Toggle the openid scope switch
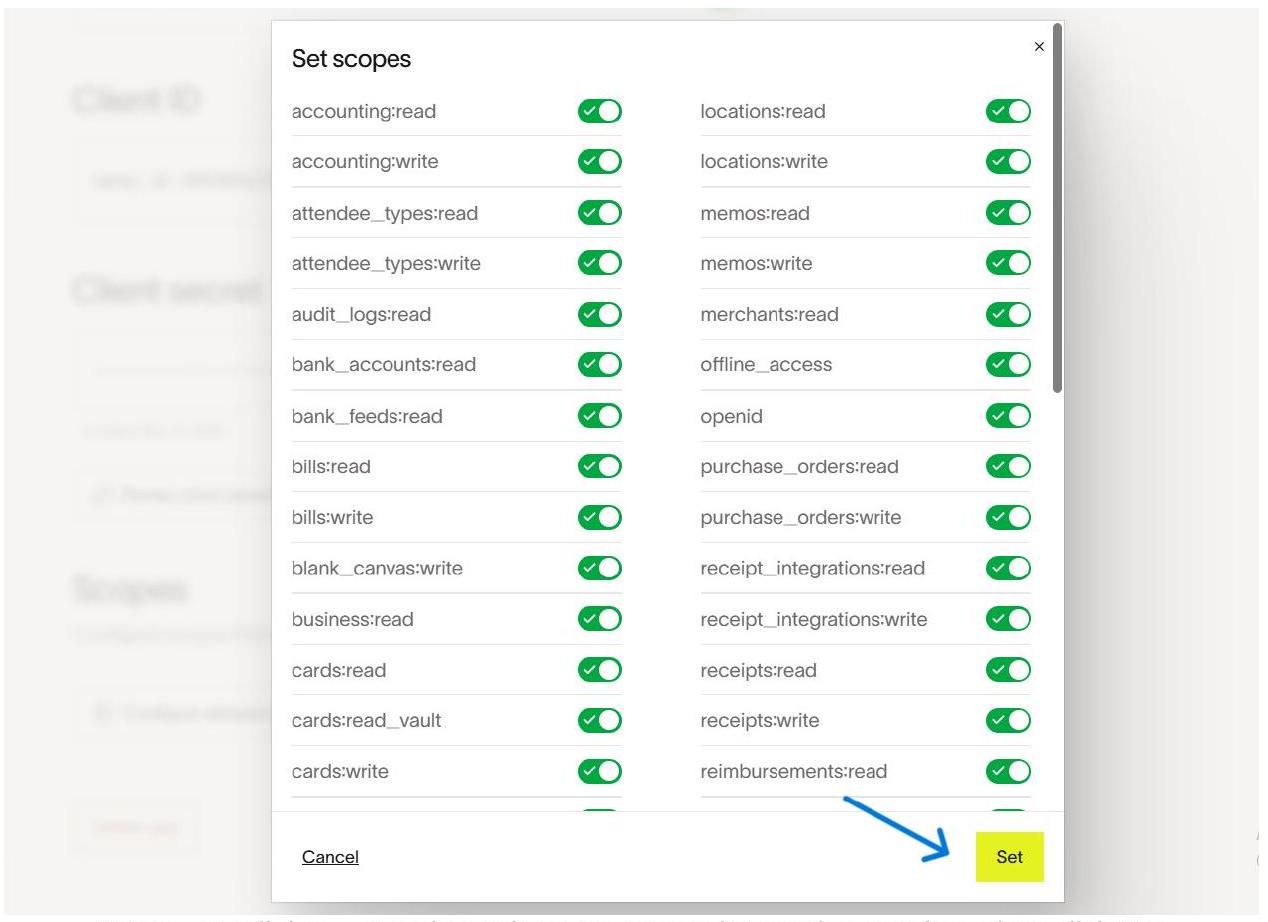Image resolution: width=1268 pixels, height=922 pixels. (1008, 415)
